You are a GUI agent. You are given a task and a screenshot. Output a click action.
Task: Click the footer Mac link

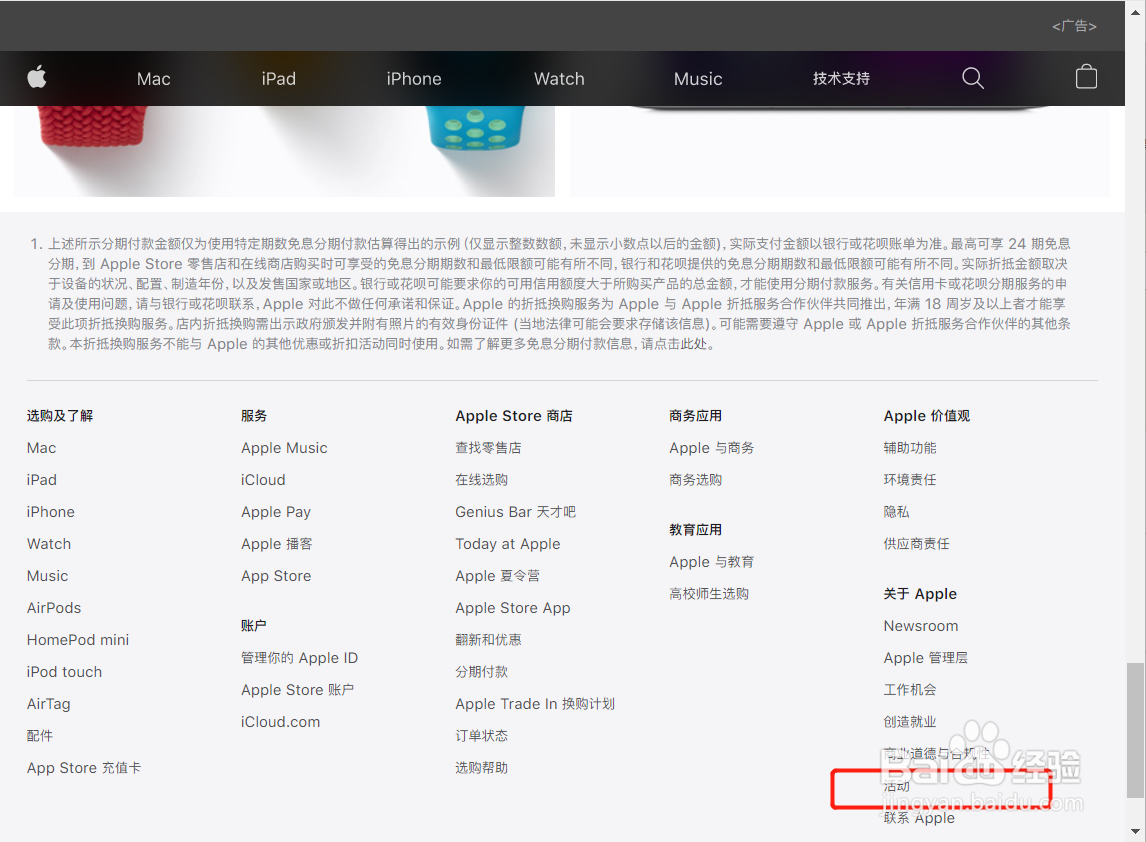(42, 448)
